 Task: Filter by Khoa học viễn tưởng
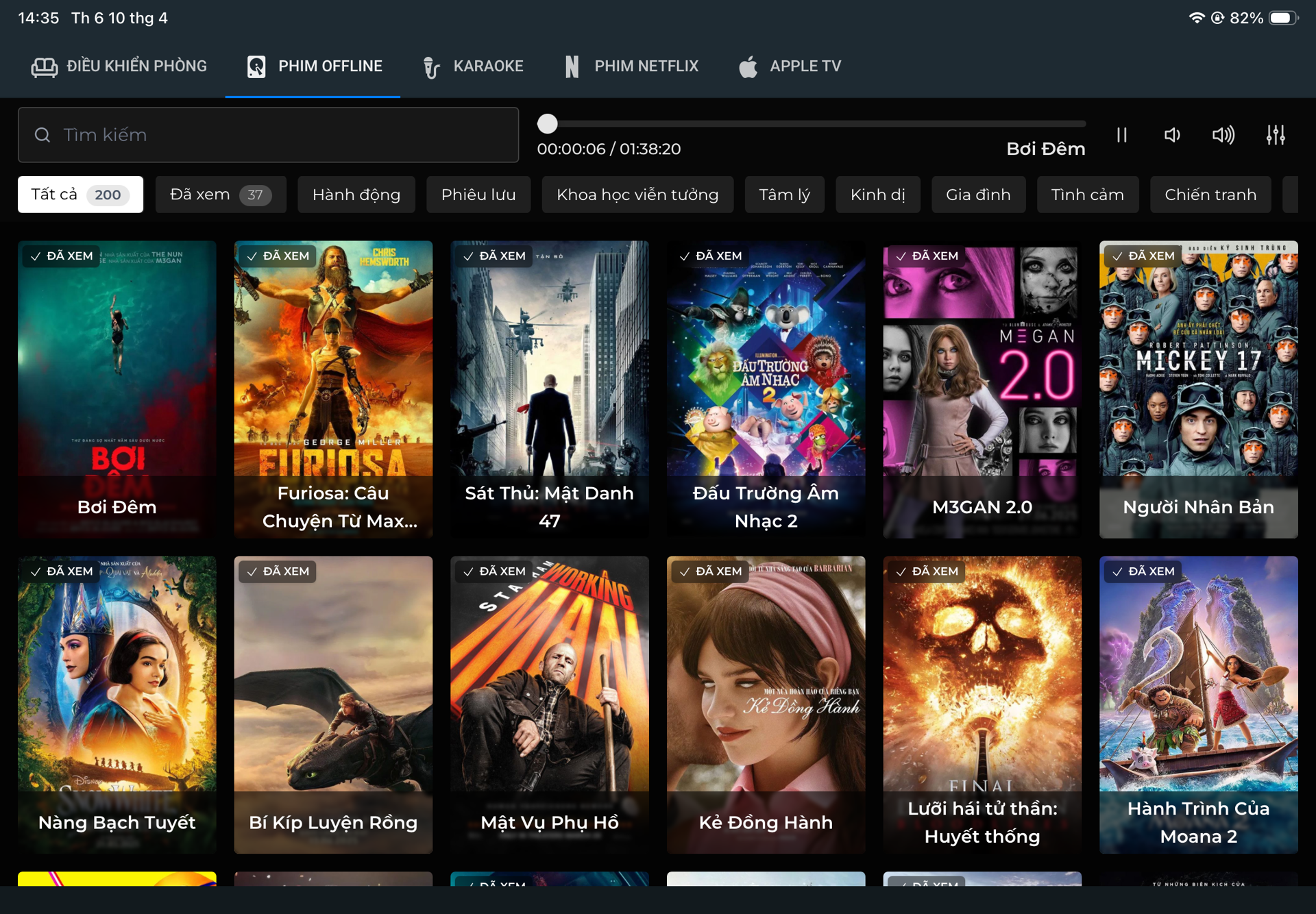[637, 195]
